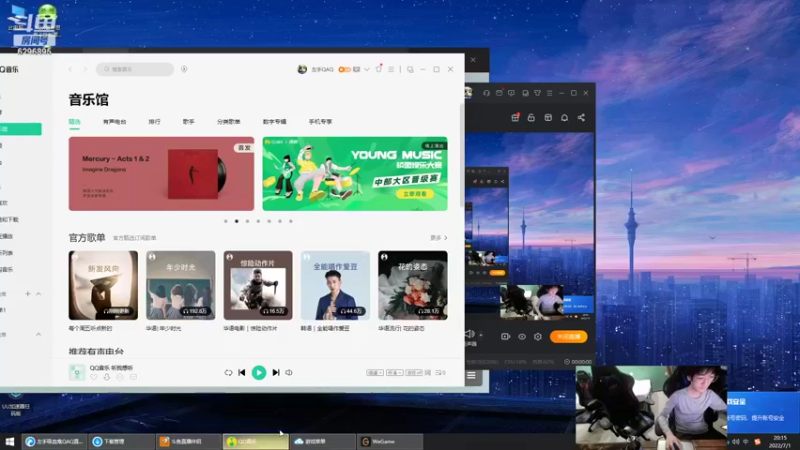Screen dimensions: 800x450
Task: Switch to WeGame in the taskbar
Action: (390, 441)
